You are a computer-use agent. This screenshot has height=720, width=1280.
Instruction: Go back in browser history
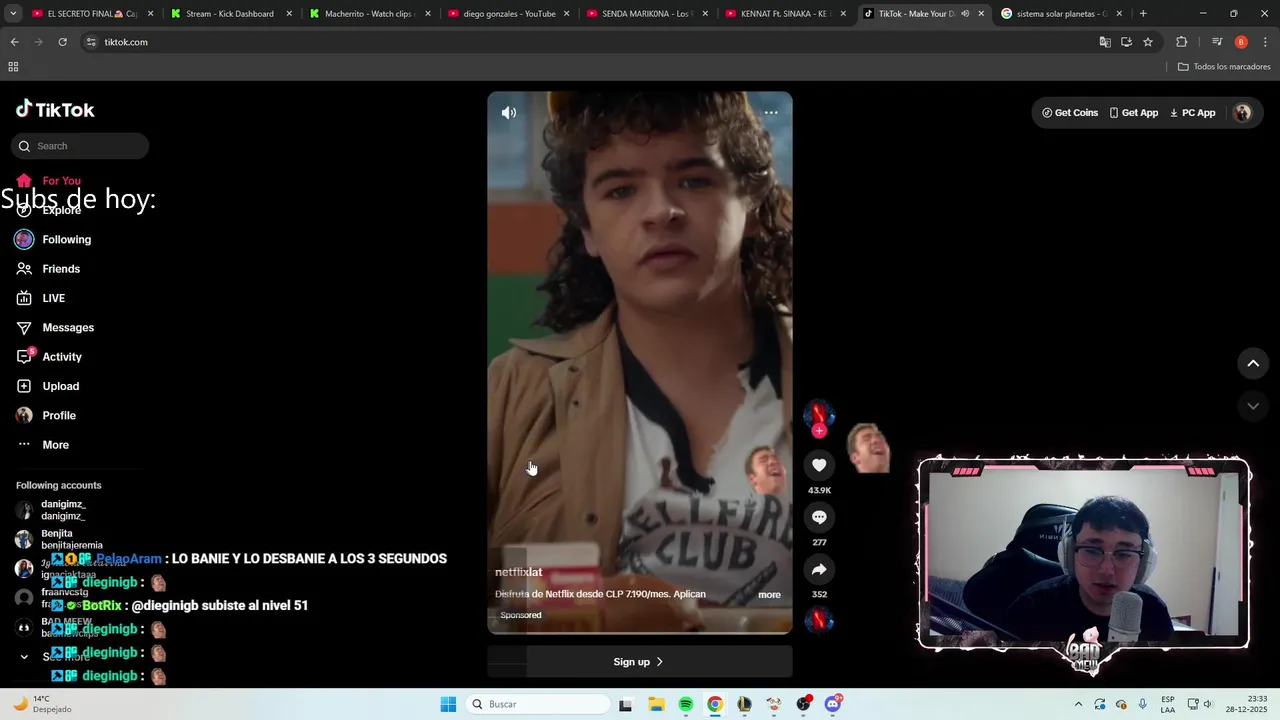(x=14, y=42)
